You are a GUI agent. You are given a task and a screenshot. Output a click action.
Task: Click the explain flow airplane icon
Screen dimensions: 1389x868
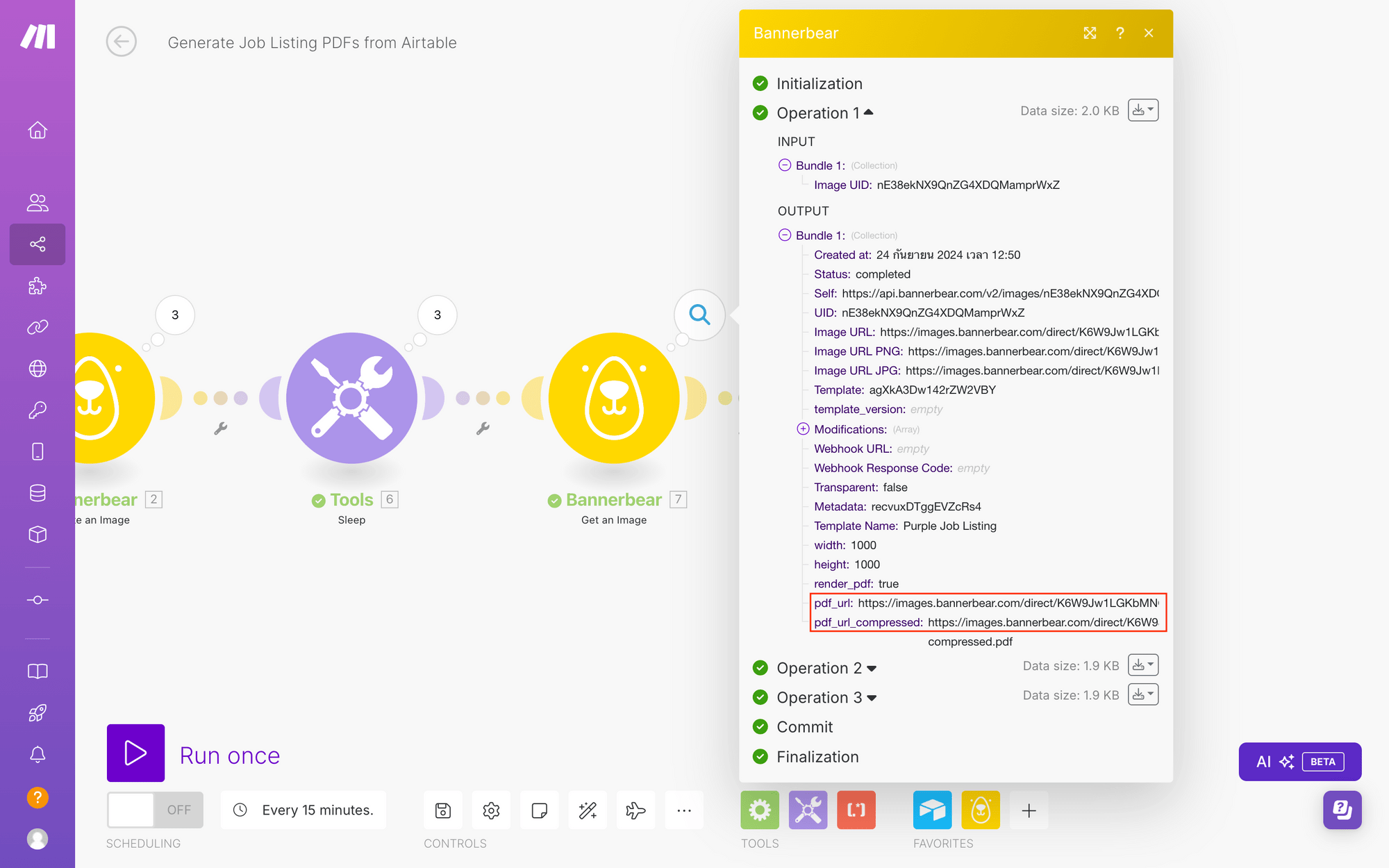tap(635, 810)
